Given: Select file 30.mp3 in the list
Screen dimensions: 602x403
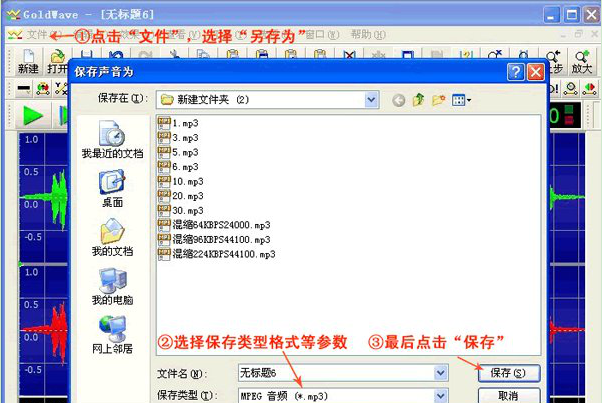Looking at the screenshot, I should [180, 211].
